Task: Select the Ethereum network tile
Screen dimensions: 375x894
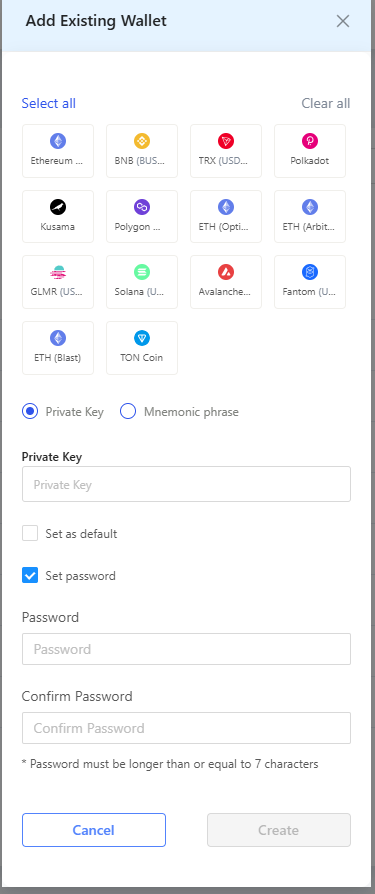Action: pos(58,151)
